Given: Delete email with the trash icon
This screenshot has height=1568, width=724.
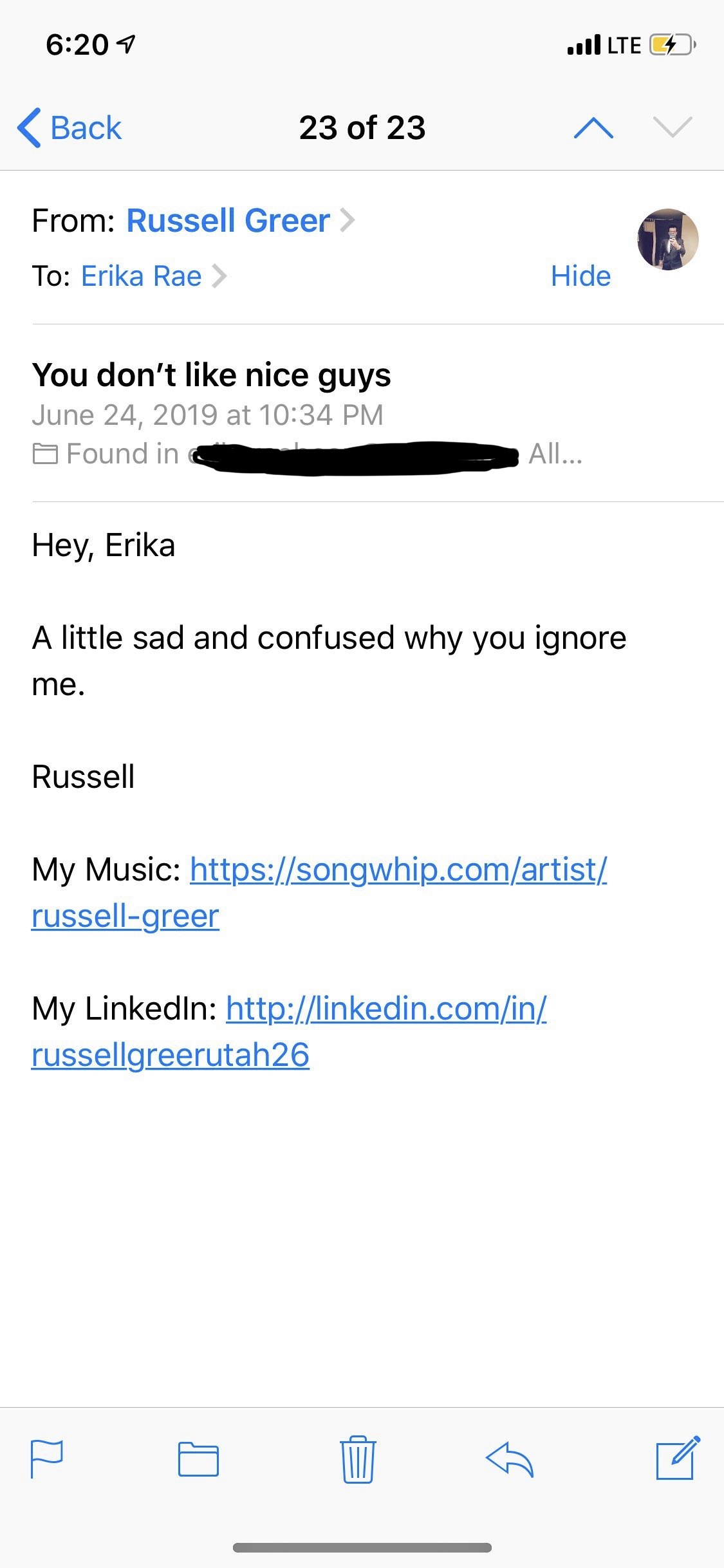Looking at the screenshot, I should tap(358, 1459).
